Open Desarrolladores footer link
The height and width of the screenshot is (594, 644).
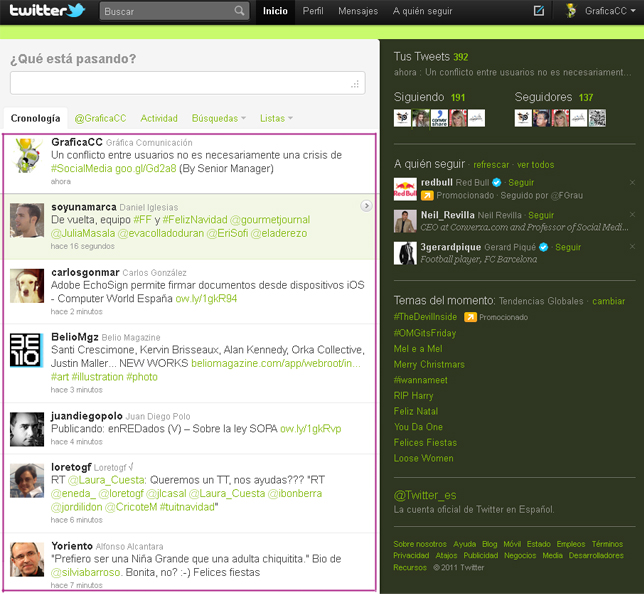(596, 555)
